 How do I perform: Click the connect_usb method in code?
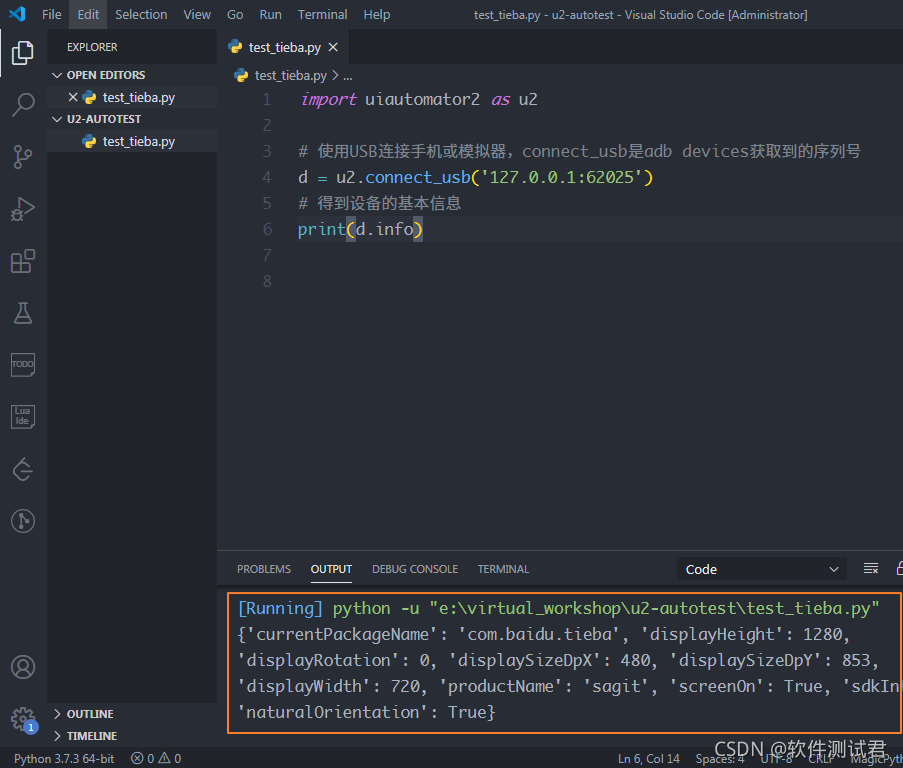[418, 177]
